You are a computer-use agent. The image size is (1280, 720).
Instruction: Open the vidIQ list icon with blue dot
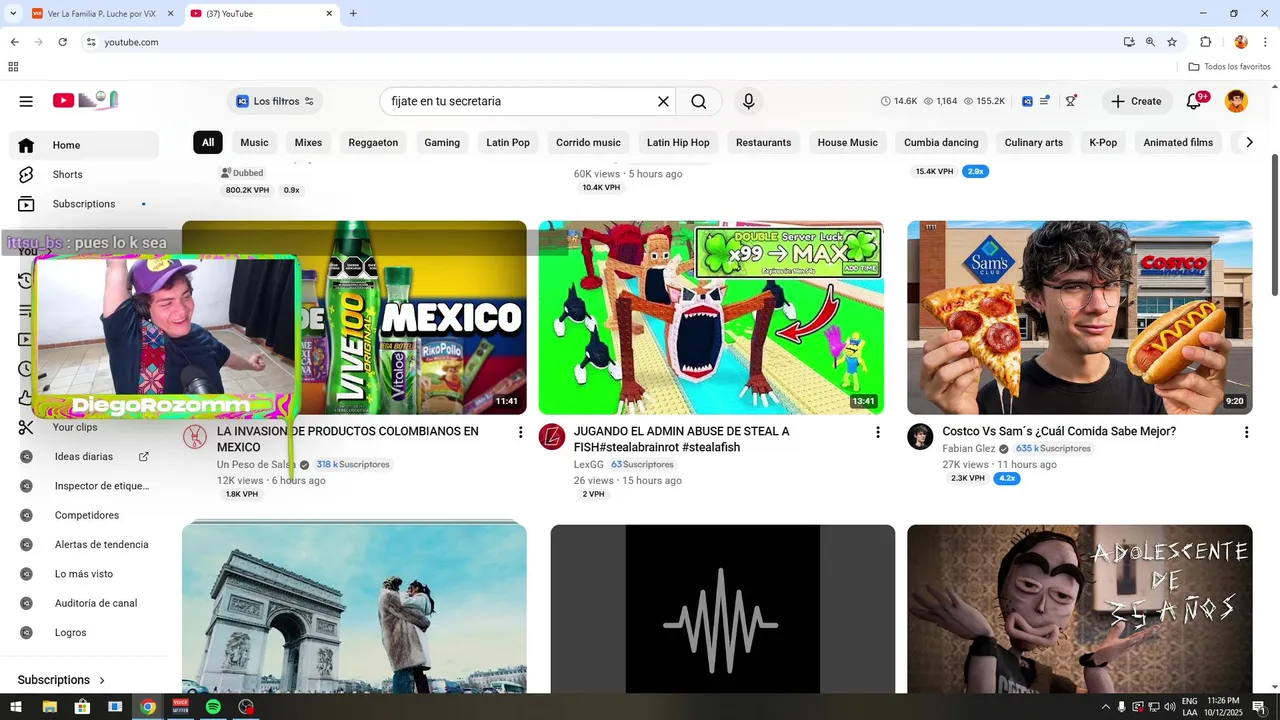1044,101
